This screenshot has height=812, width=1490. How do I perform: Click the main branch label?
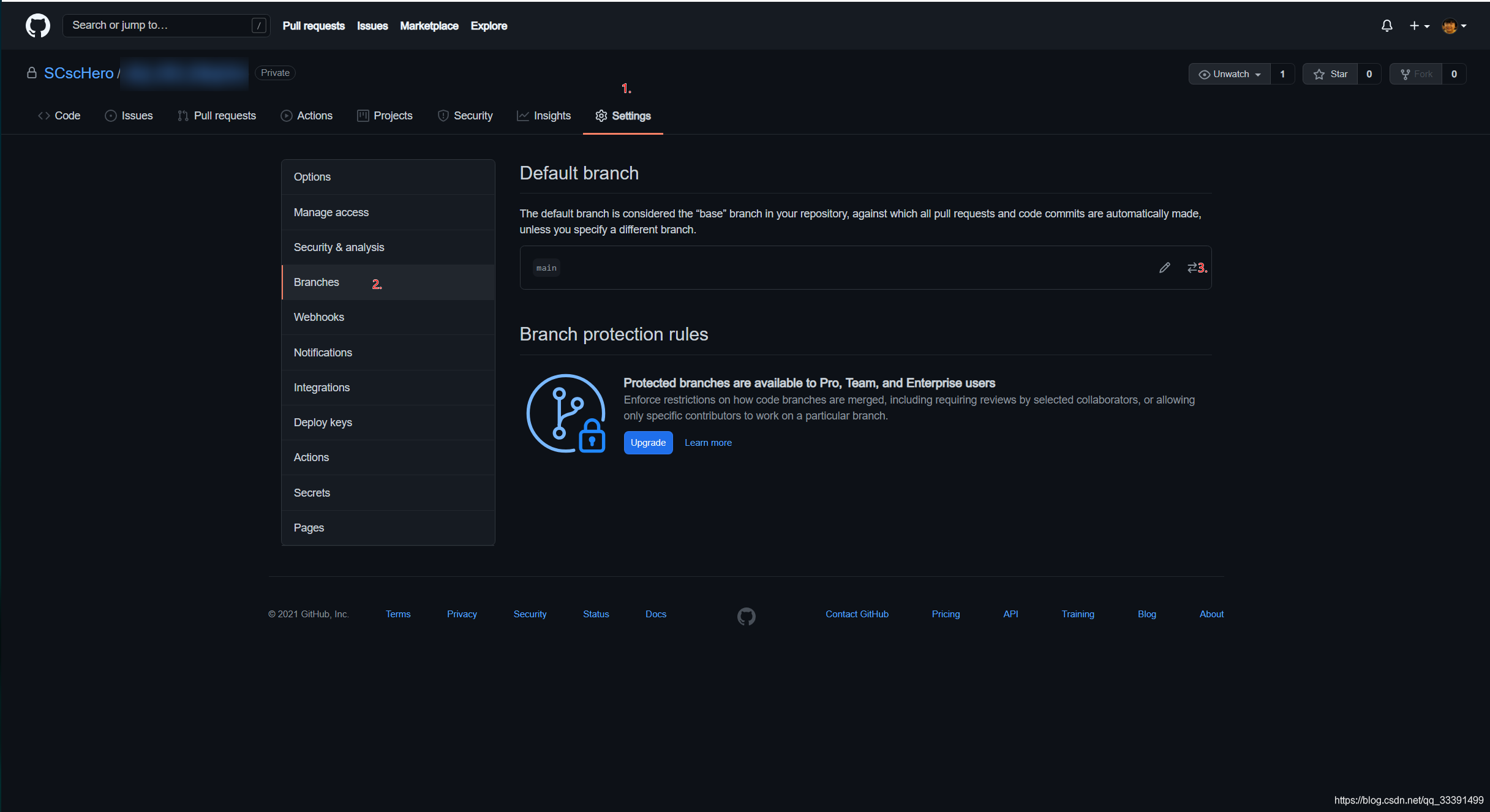[x=546, y=268]
